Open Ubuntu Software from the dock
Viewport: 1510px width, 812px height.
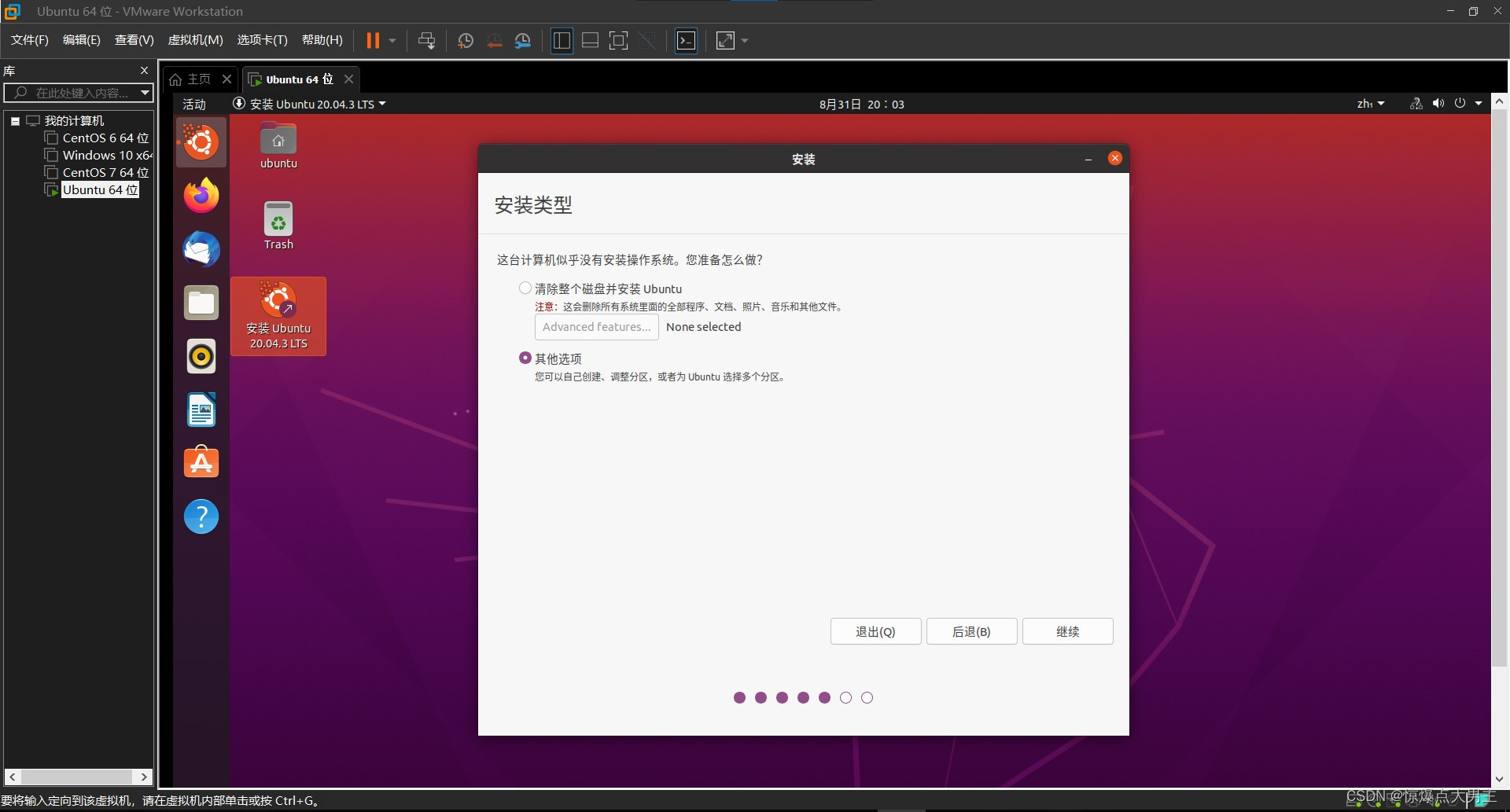coord(201,463)
